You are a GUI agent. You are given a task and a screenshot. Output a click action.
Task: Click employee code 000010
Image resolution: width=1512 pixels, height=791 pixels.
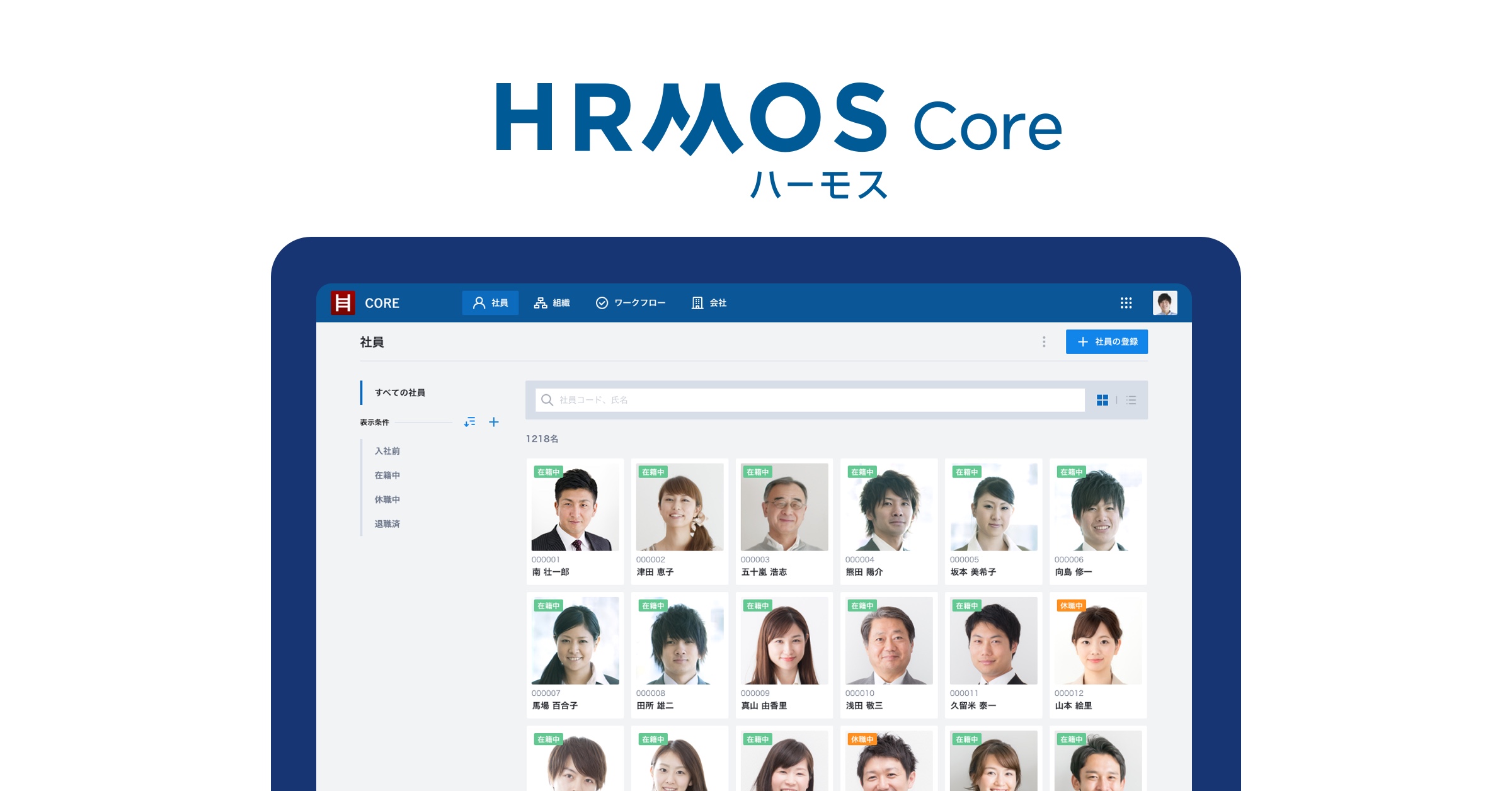pyautogui.click(x=859, y=693)
